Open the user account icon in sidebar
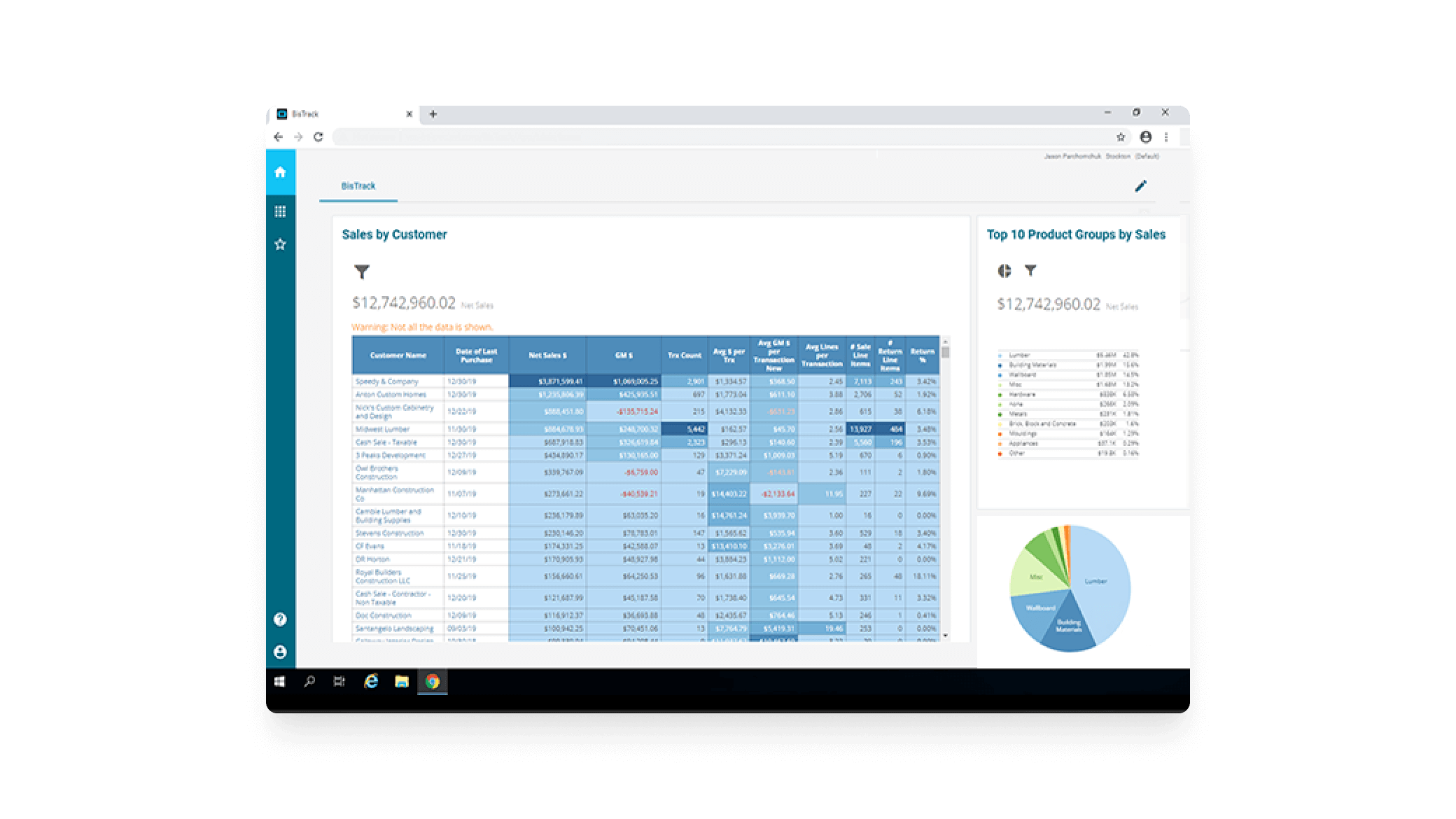1456x819 pixels. (x=280, y=652)
